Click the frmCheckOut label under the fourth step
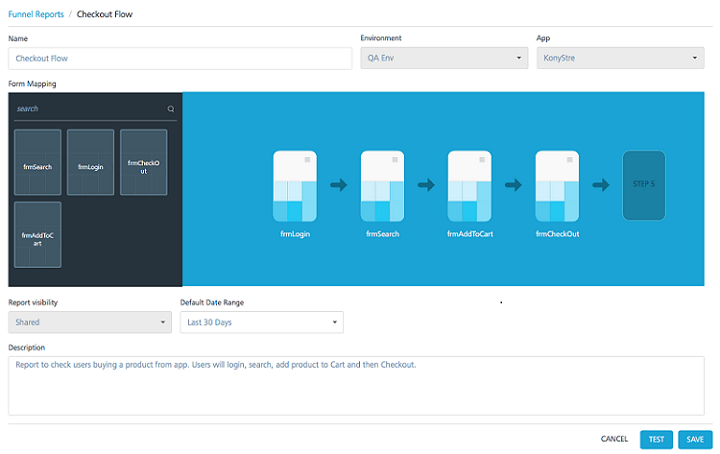The width and height of the screenshot is (720, 454). coord(557,234)
